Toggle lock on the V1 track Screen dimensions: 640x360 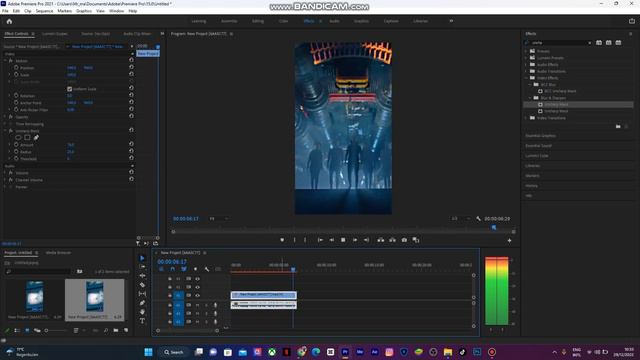(170, 295)
